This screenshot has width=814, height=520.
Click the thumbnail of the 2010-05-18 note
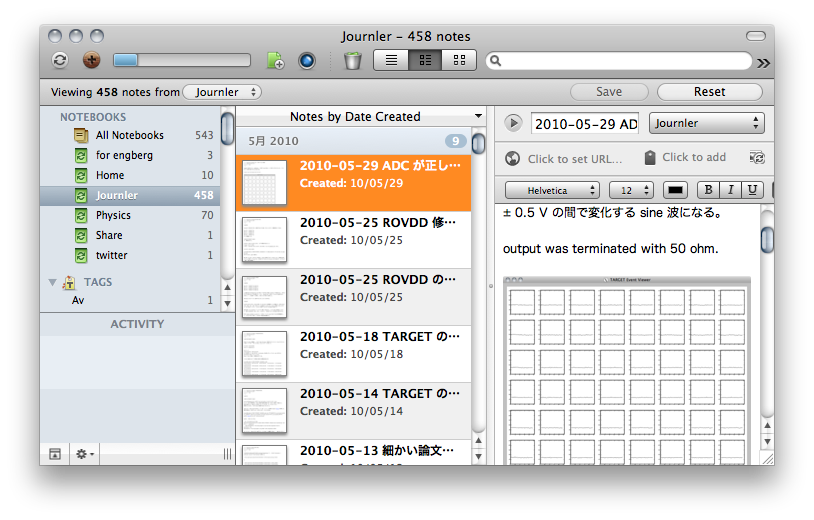[x=265, y=354]
